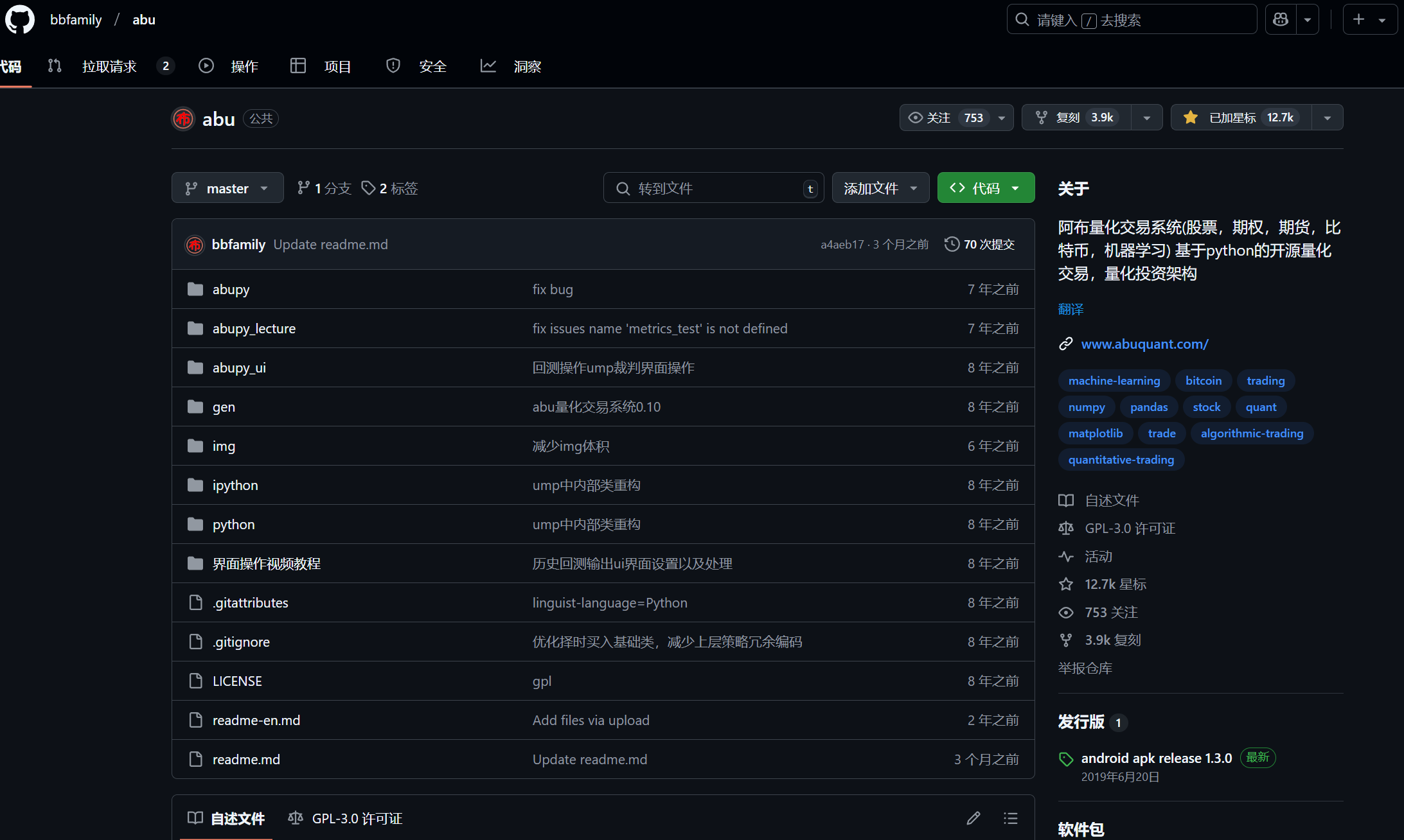Expand the fork 复刻 dropdown arrow
This screenshot has width=1404, height=840.
click(1147, 118)
